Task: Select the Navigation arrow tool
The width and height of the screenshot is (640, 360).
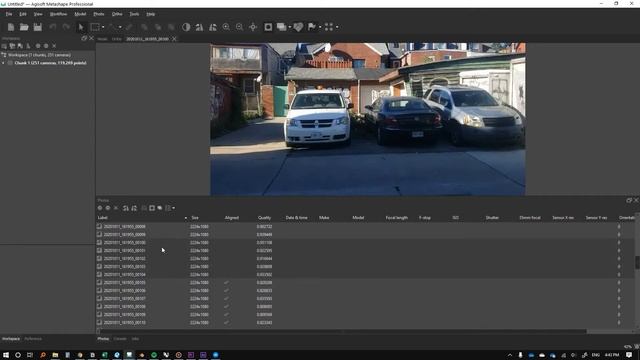Action: click(81, 27)
